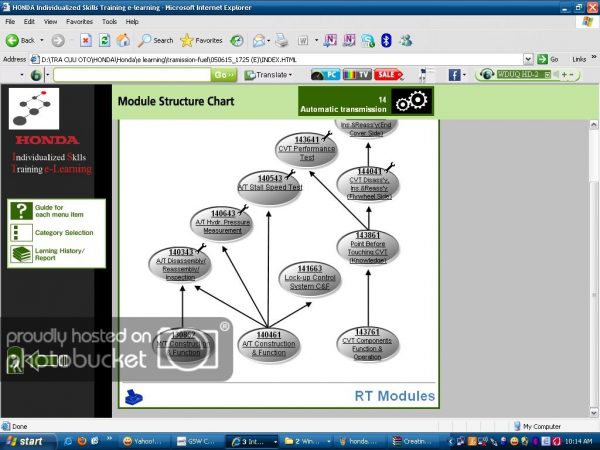
Task: Click the Links toolbar label
Action: (x=579, y=59)
